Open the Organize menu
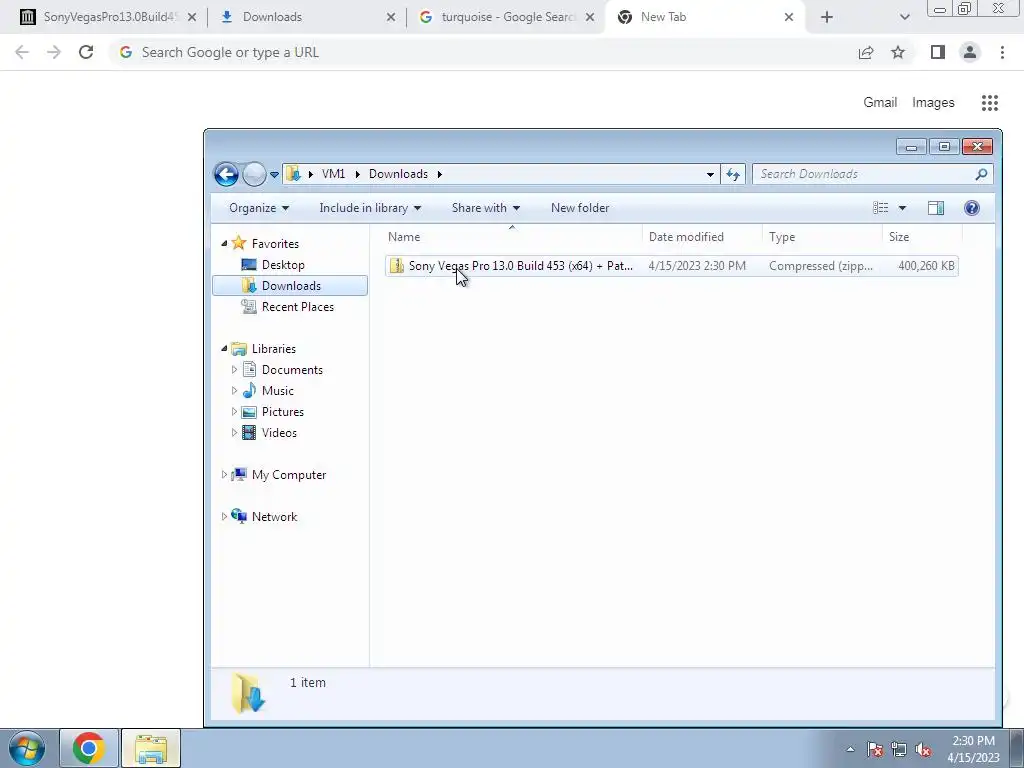This screenshot has width=1024, height=768. coord(259,208)
